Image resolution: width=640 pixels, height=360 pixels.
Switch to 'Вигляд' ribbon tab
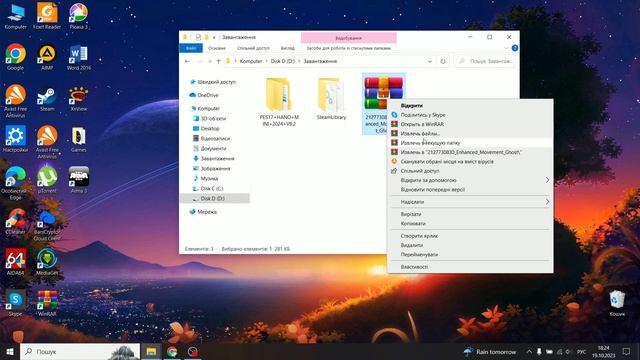click(287, 48)
